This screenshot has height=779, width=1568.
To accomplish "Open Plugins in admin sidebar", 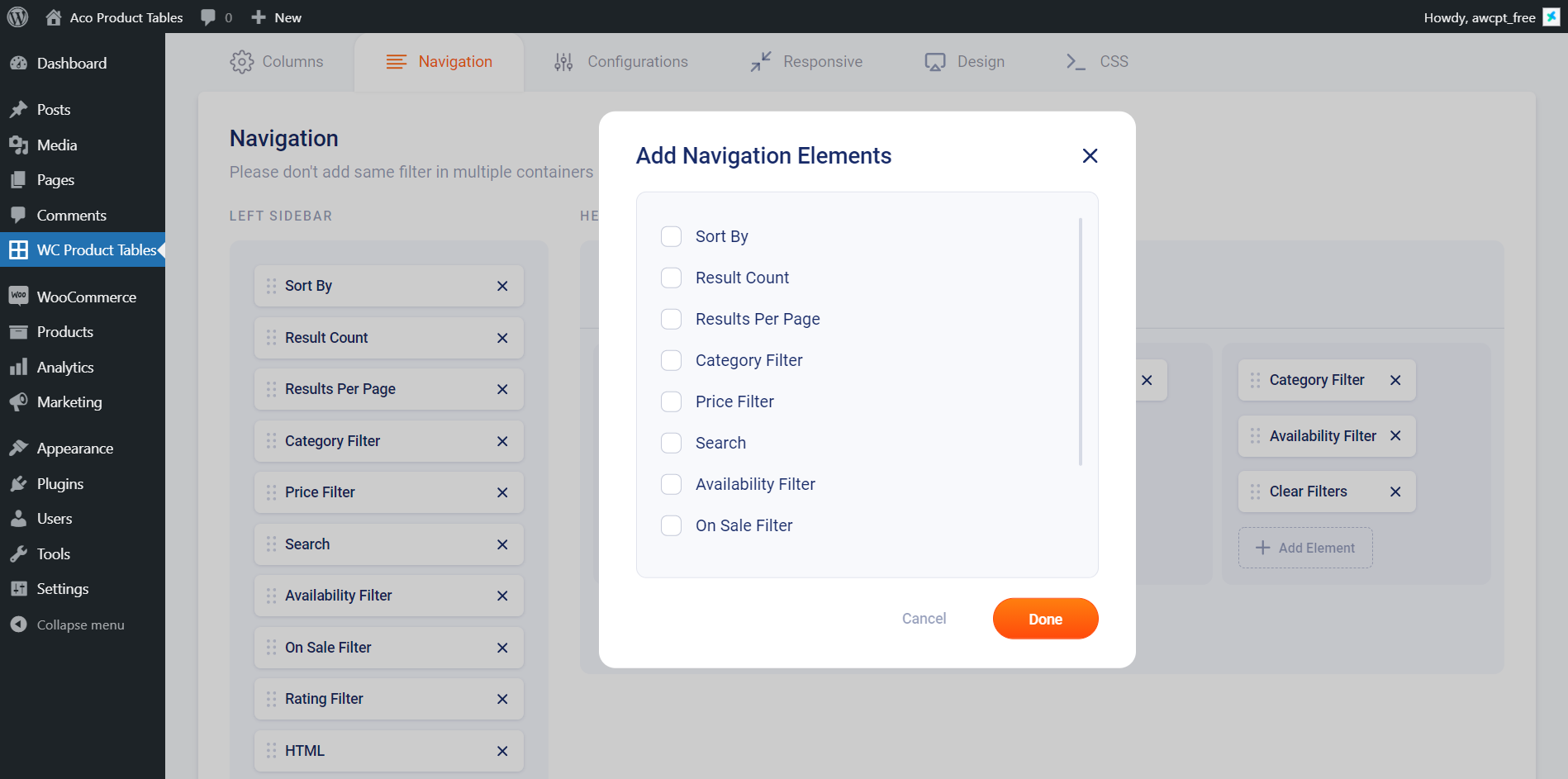I will pyautogui.click(x=83, y=484).
